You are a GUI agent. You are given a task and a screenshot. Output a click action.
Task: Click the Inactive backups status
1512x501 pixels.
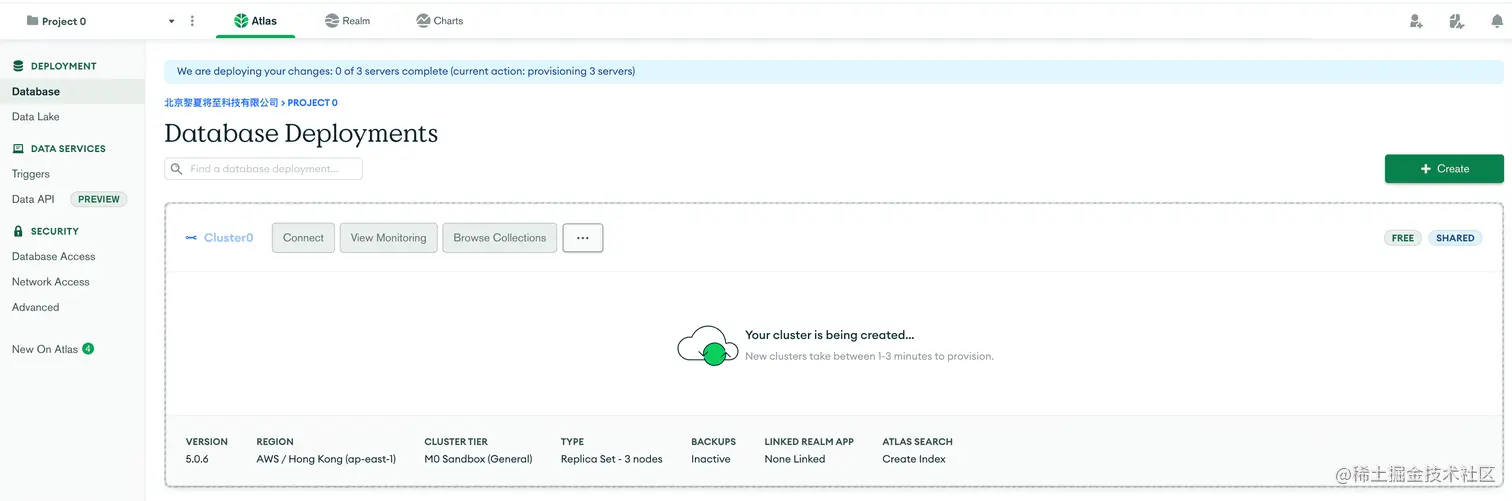click(x=711, y=459)
